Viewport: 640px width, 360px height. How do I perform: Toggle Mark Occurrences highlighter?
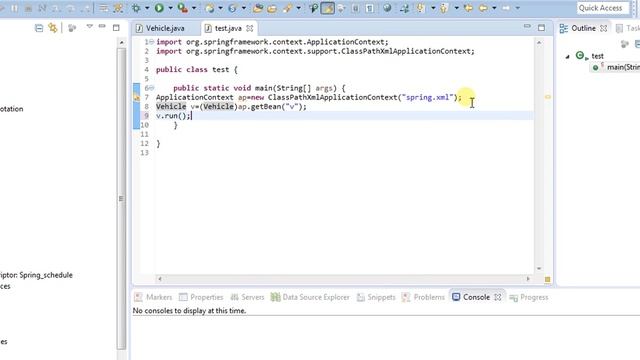[327, 8]
